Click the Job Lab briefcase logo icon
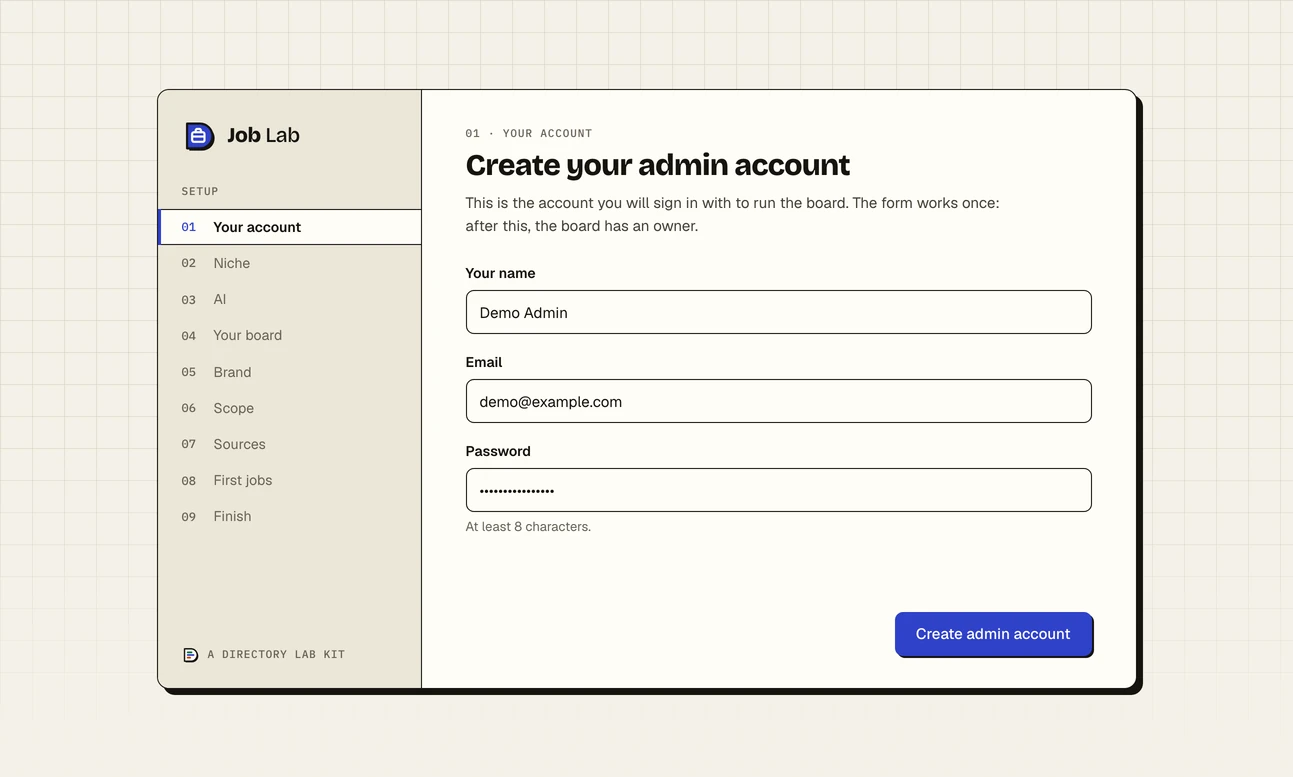Image resolution: width=1293 pixels, height=777 pixels. click(199, 135)
